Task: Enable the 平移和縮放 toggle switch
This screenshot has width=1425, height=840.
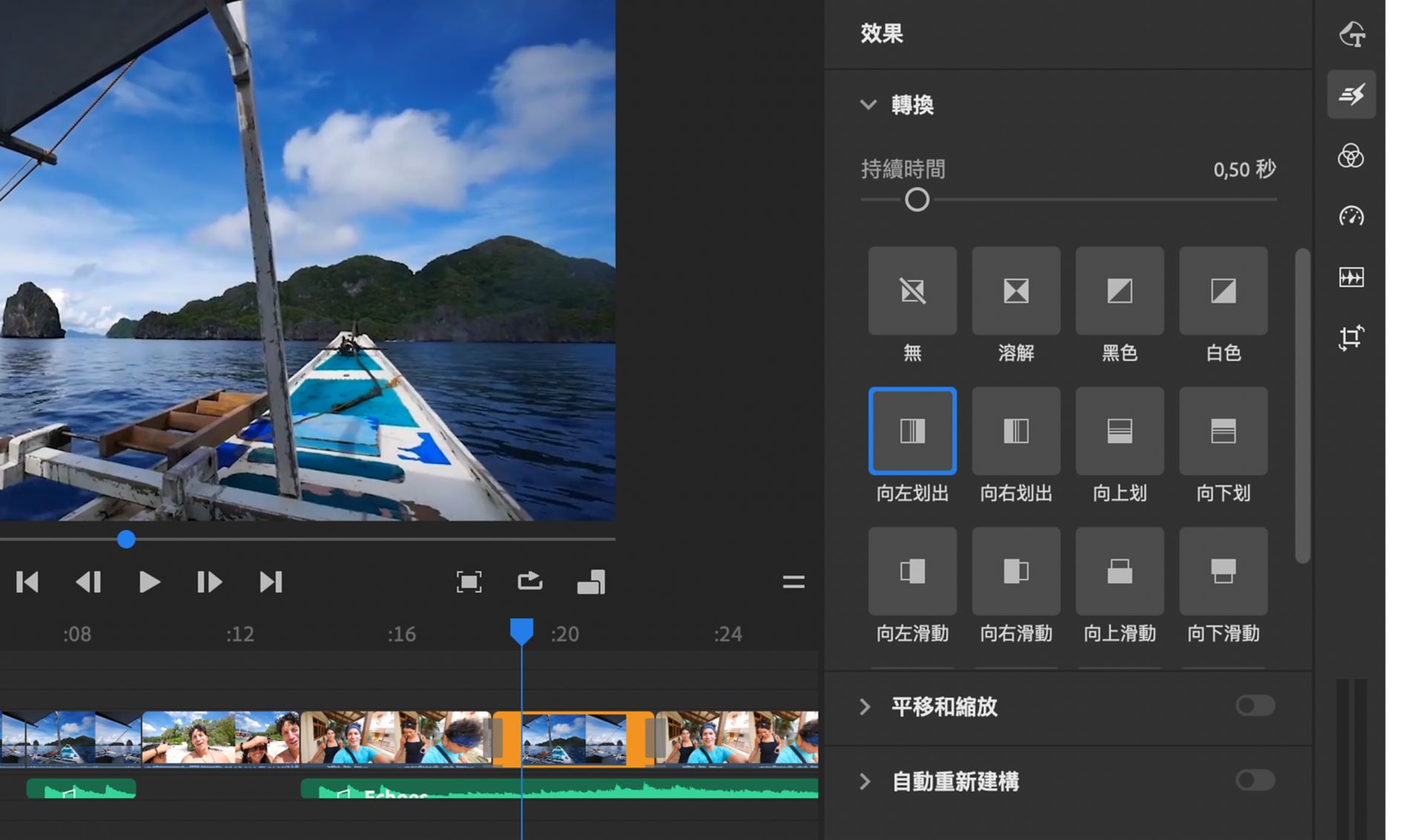Action: pyautogui.click(x=1255, y=706)
